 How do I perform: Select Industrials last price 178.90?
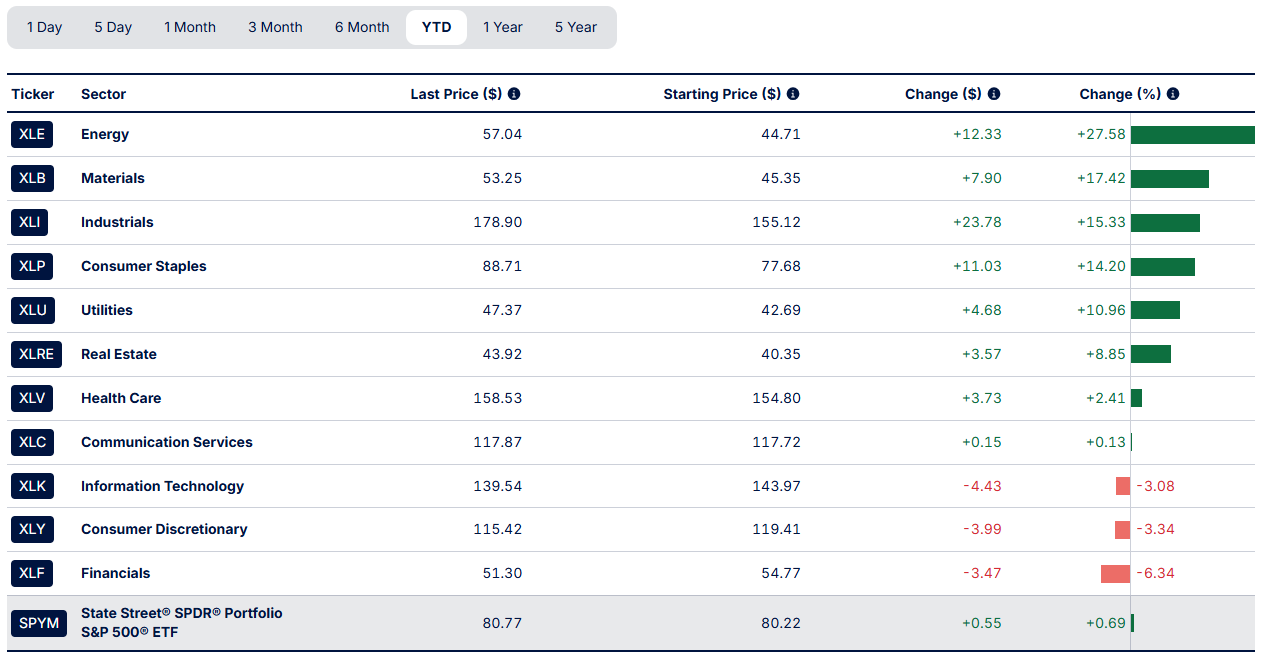(498, 222)
